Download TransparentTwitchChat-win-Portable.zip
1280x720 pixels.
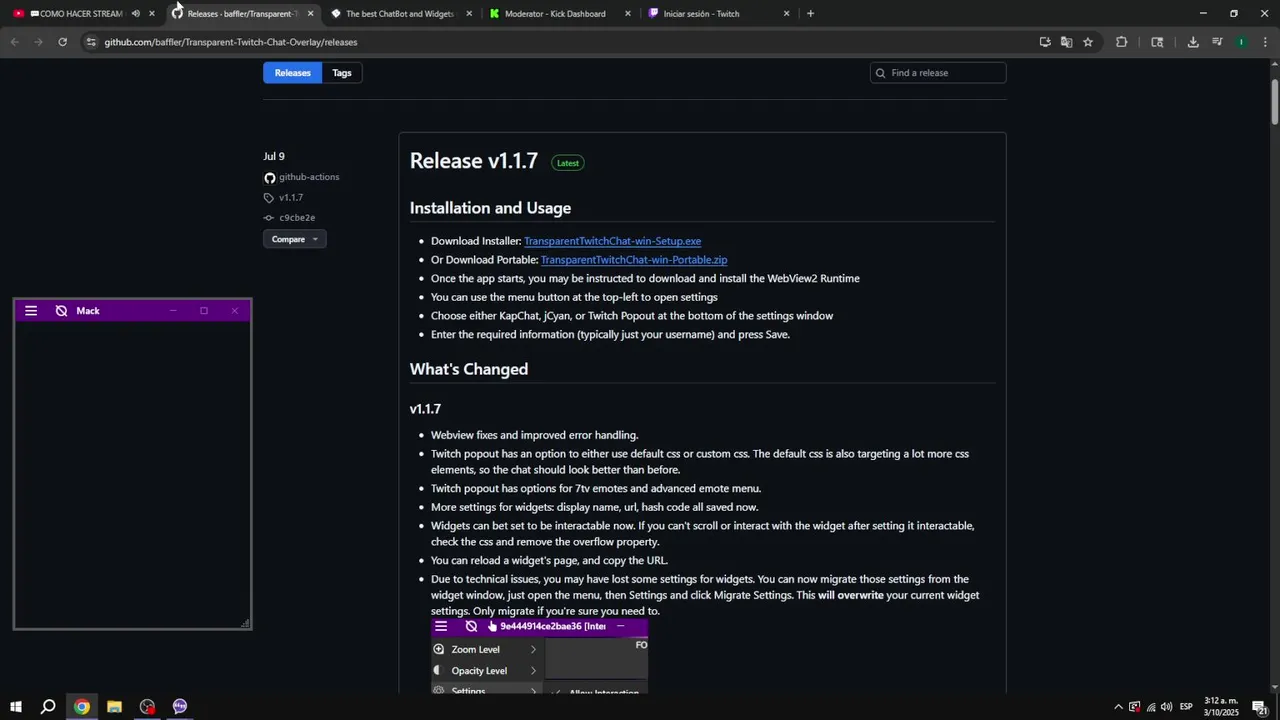[x=634, y=260]
